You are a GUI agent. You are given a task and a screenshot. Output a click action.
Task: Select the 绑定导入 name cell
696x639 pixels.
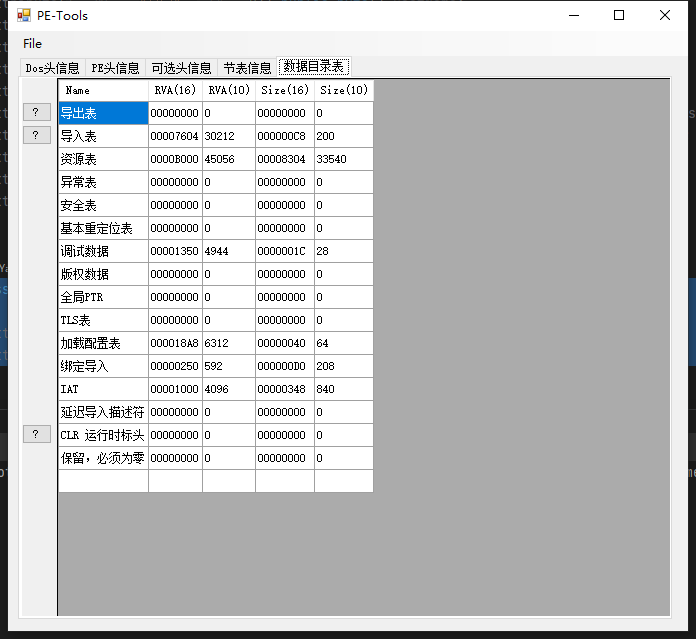coord(103,366)
